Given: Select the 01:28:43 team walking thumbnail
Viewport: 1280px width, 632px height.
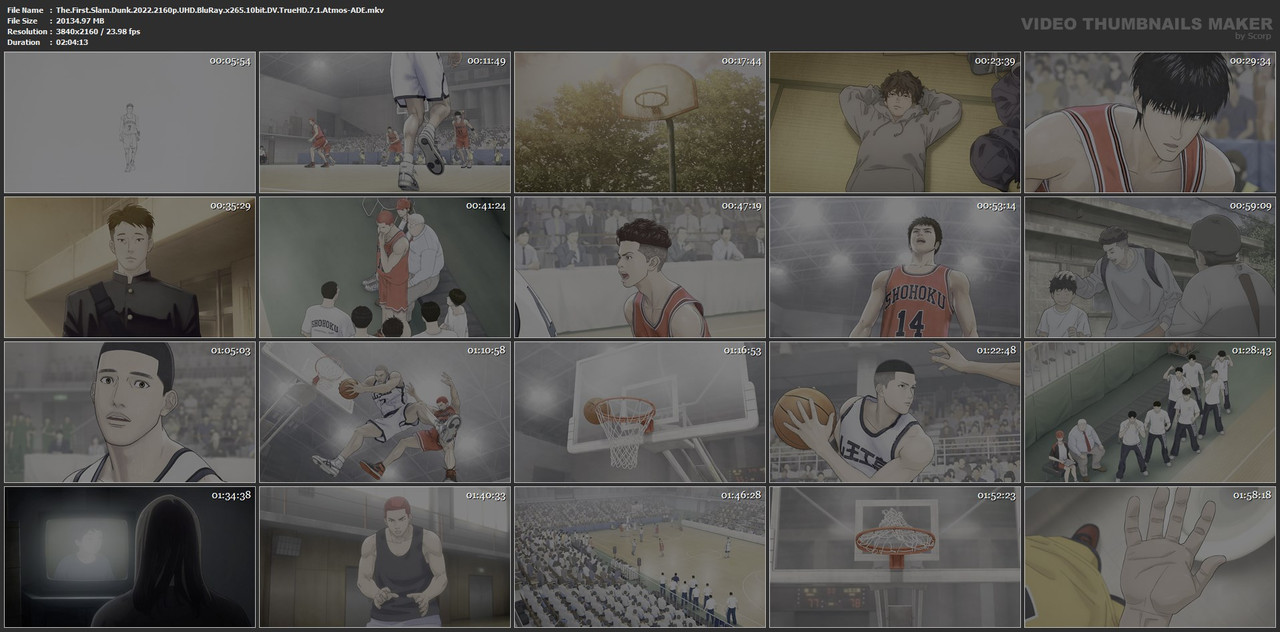Looking at the screenshot, I should point(1150,412).
